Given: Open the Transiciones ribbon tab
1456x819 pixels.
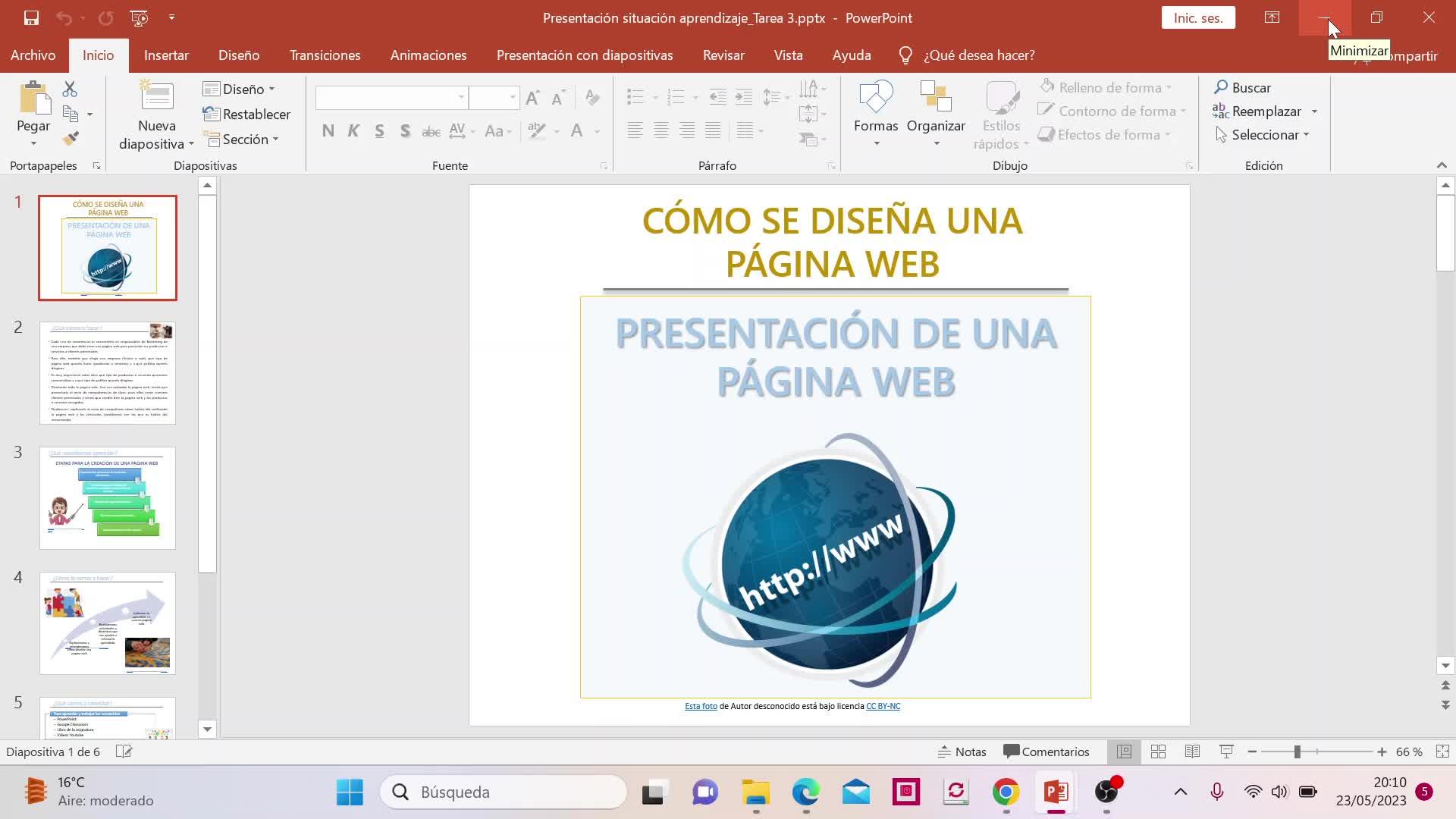Looking at the screenshot, I should coord(325,55).
